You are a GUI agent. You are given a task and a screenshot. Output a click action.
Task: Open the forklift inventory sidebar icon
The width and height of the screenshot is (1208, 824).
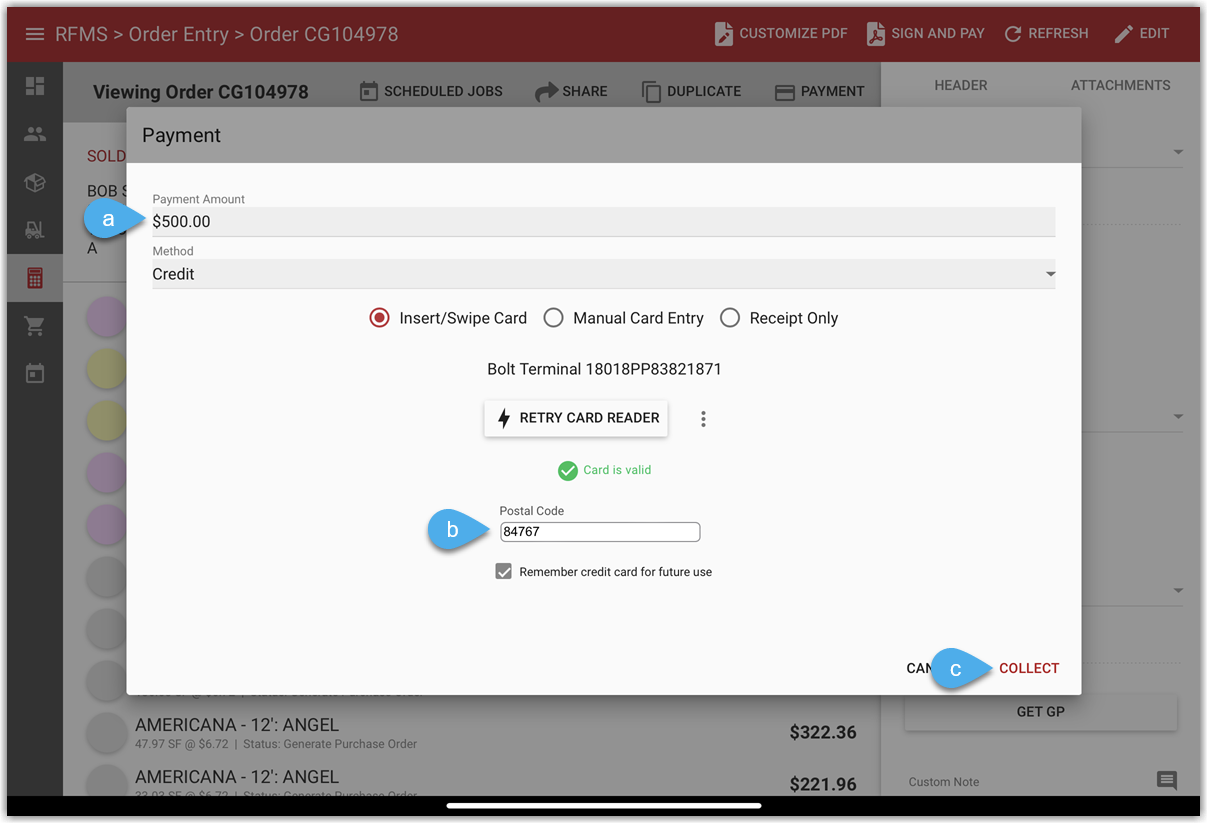pos(35,230)
